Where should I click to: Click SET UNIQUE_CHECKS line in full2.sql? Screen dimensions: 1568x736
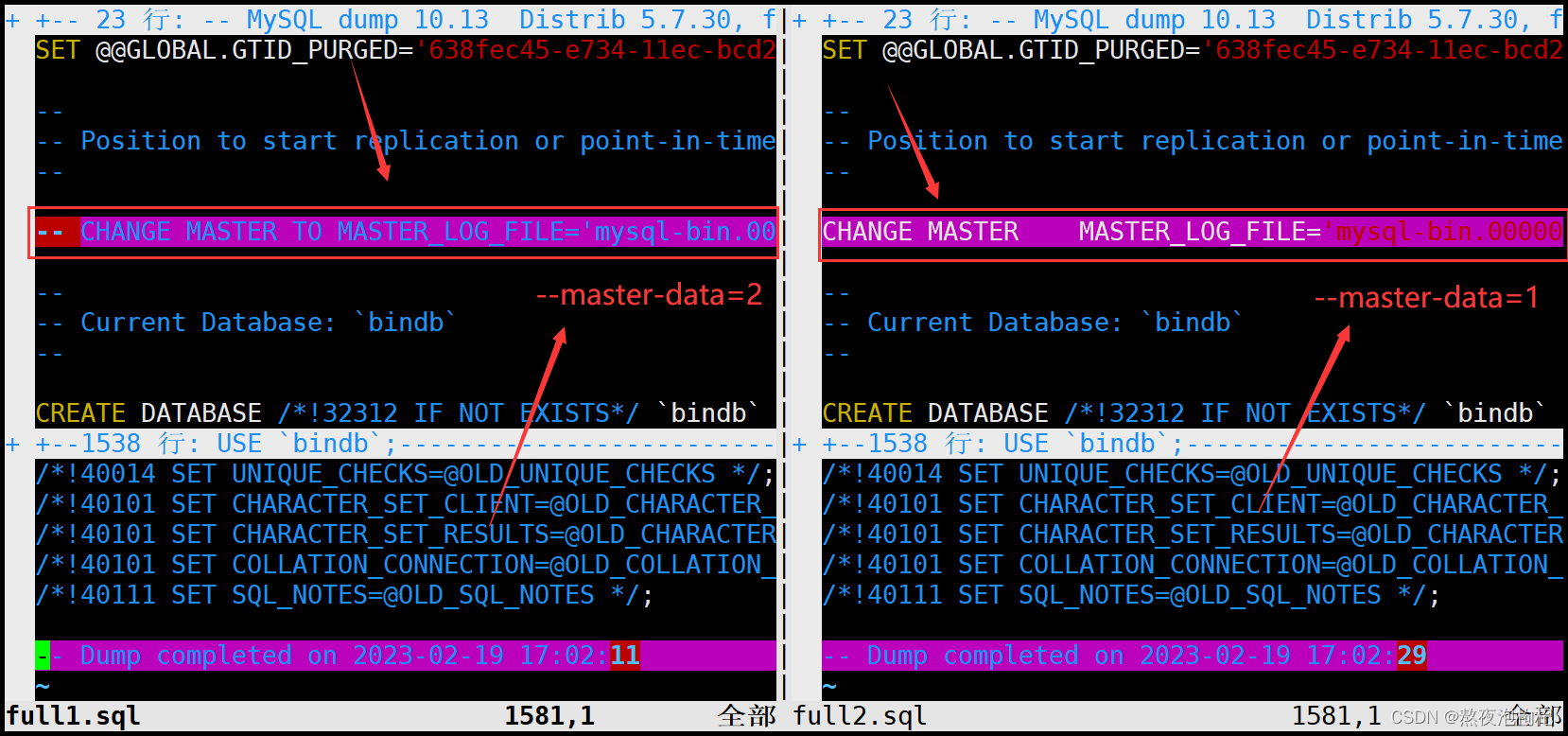click(x=1193, y=474)
